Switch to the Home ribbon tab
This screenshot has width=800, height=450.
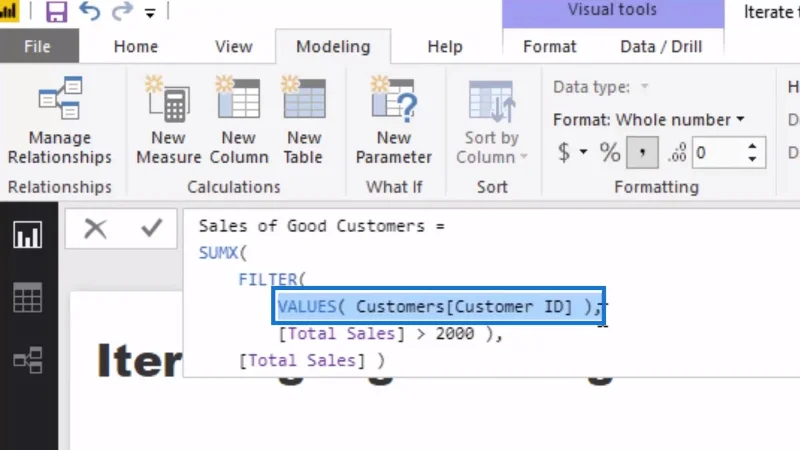point(136,46)
